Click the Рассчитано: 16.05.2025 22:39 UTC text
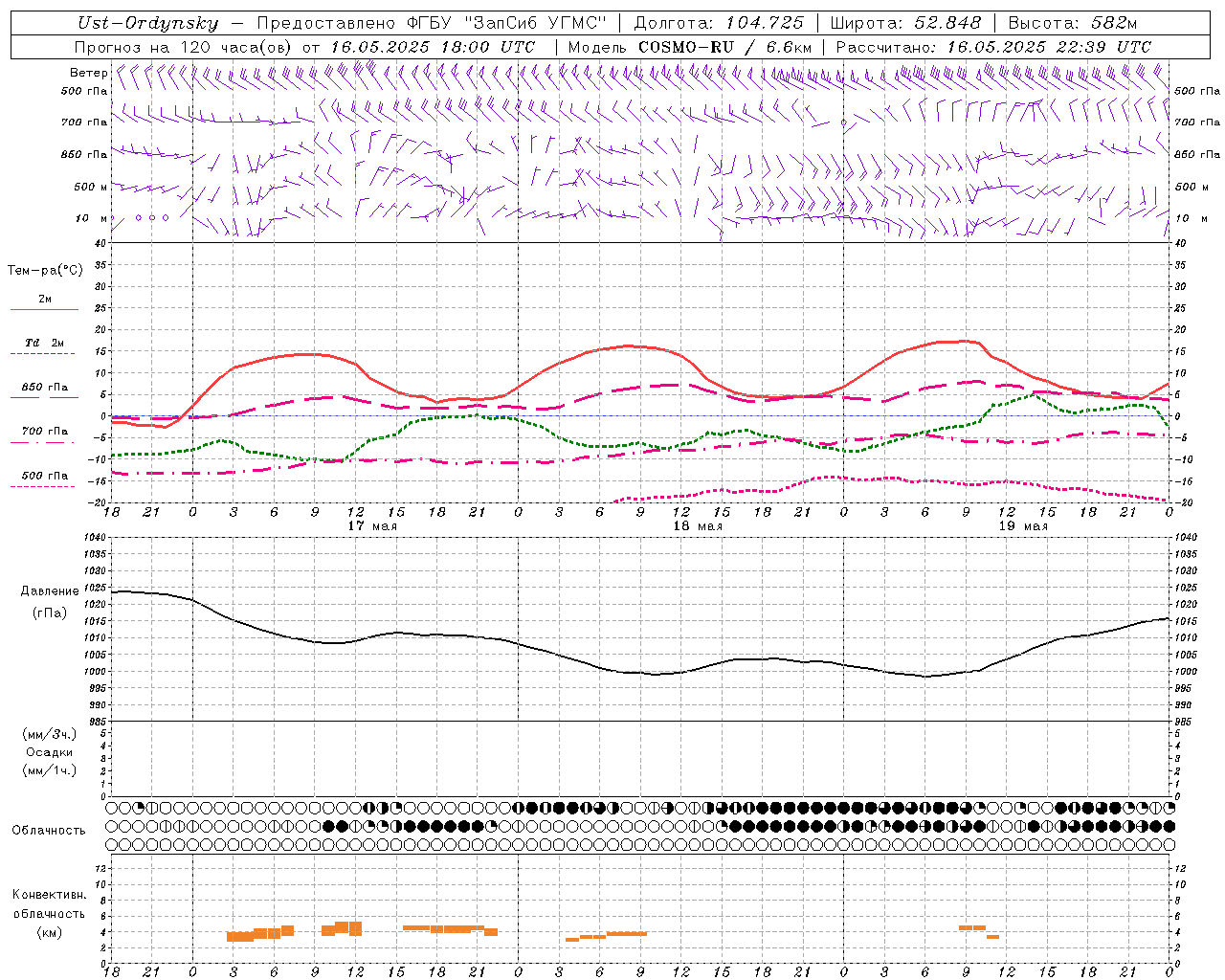This screenshot has height=980, width=1225. click(993, 47)
